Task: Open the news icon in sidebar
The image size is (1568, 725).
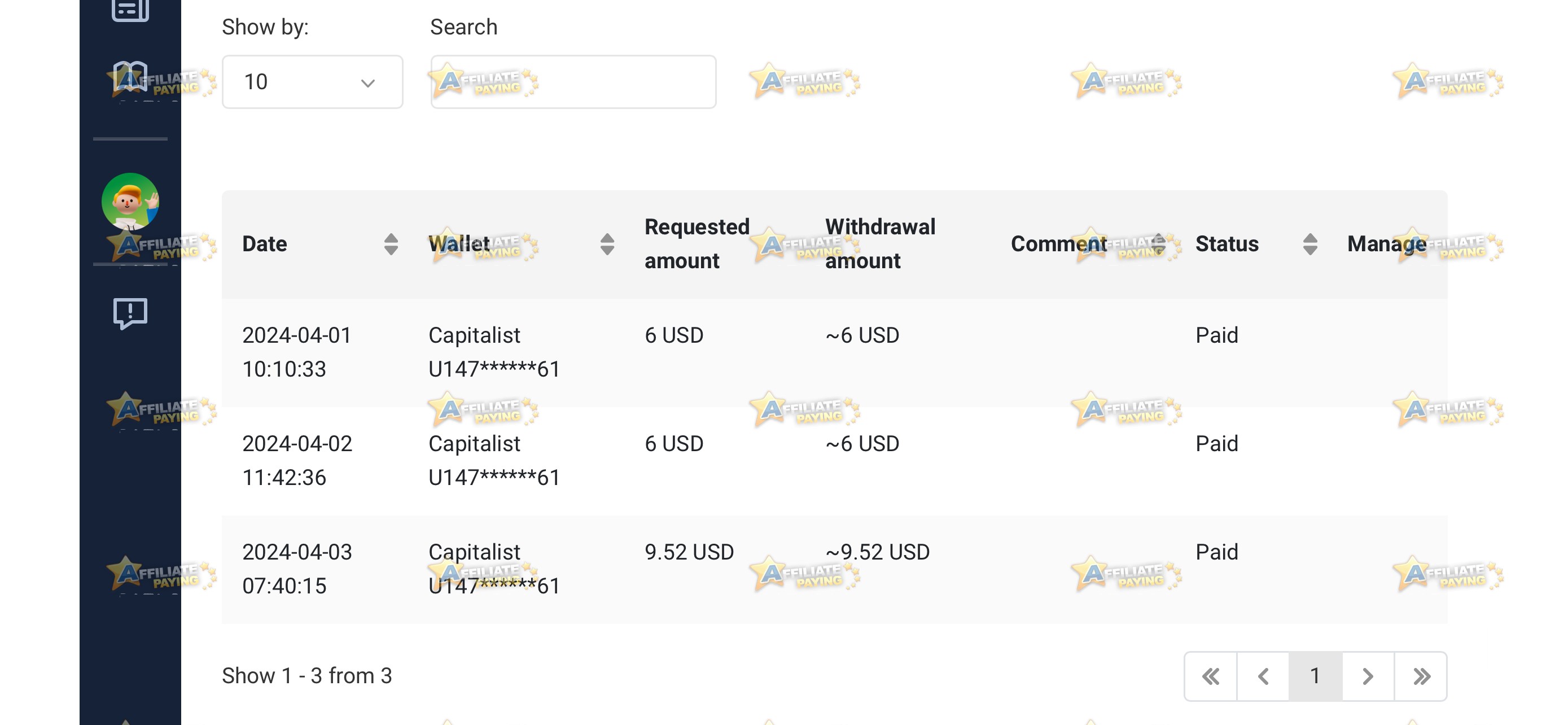Action: coord(130,10)
